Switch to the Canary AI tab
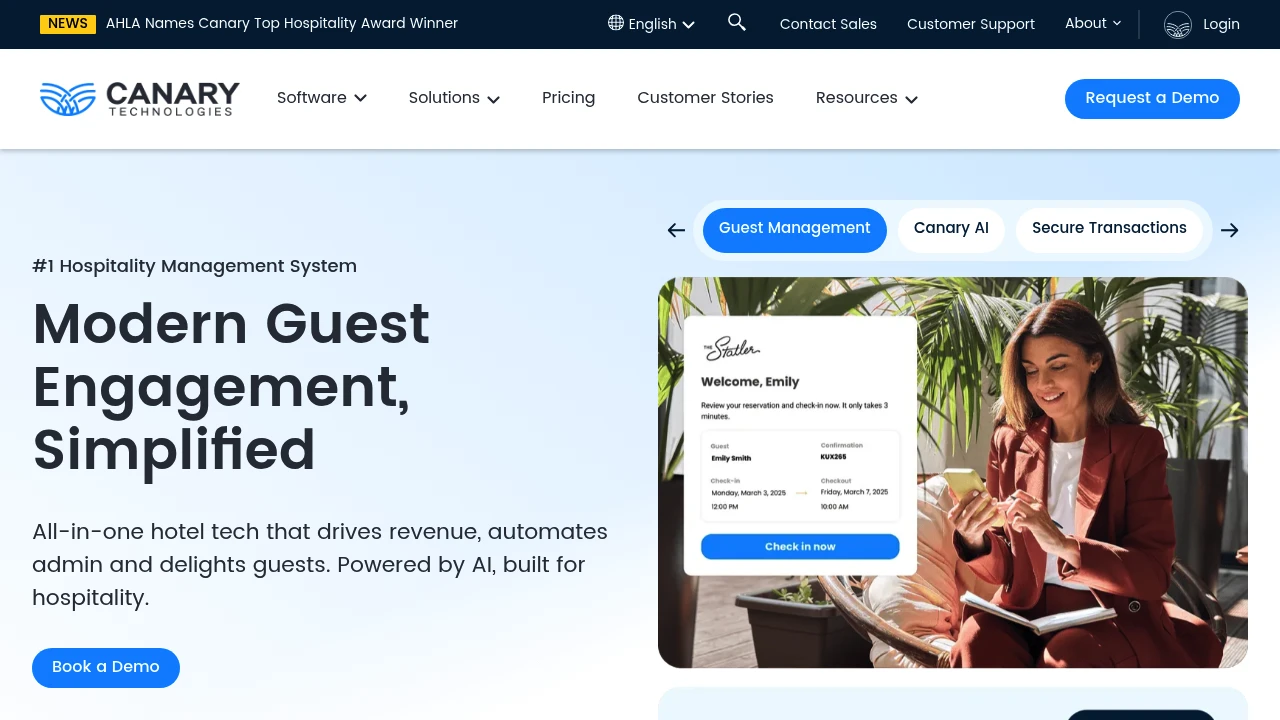This screenshot has width=1280, height=720. coord(951,229)
